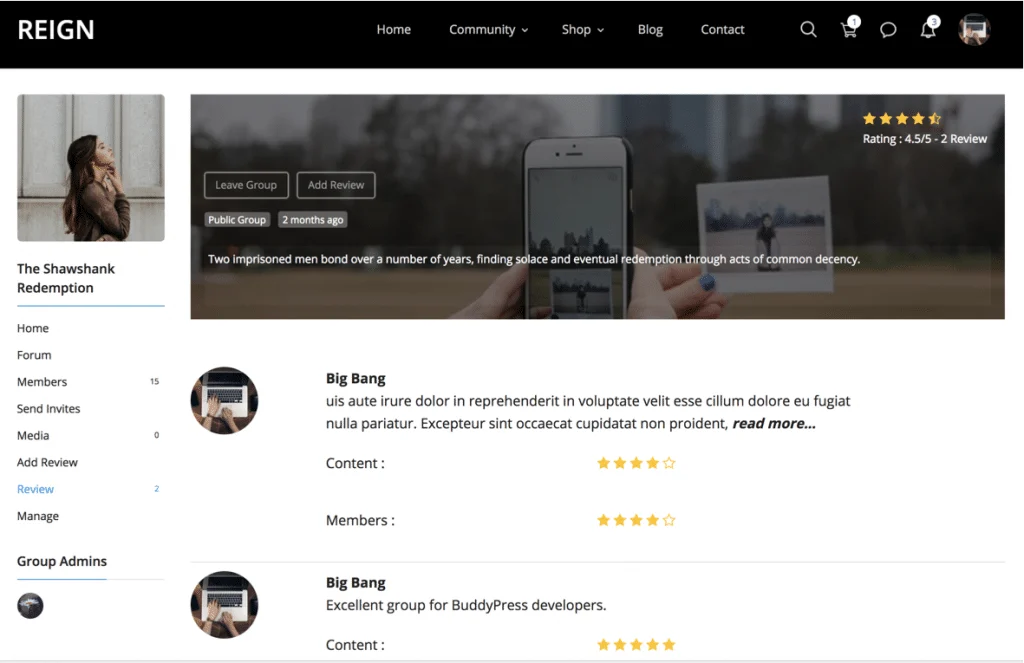This screenshot has height=663, width=1024.
Task: Open the Blog nav item
Action: 650,29
